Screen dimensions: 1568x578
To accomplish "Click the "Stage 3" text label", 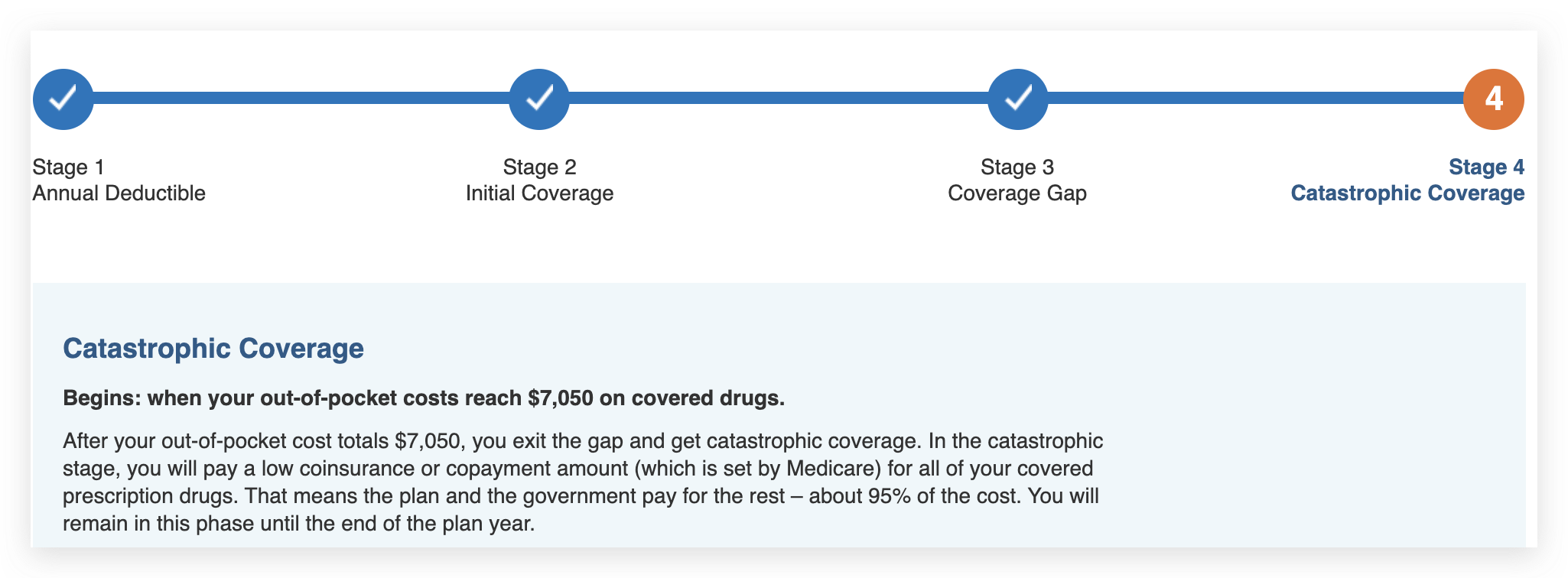I will tap(1017, 167).
